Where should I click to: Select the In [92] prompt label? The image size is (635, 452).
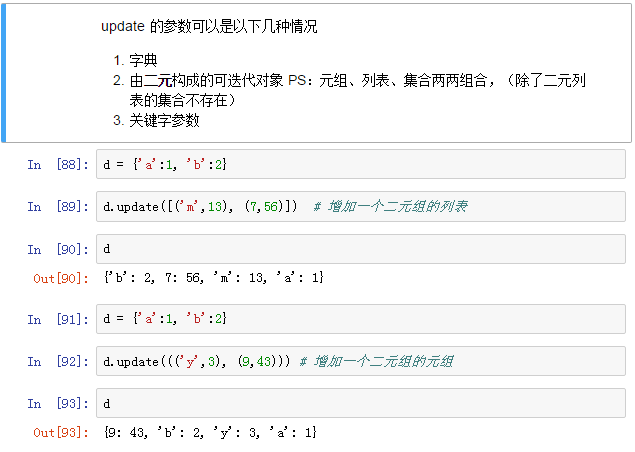click(x=56, y=361)
